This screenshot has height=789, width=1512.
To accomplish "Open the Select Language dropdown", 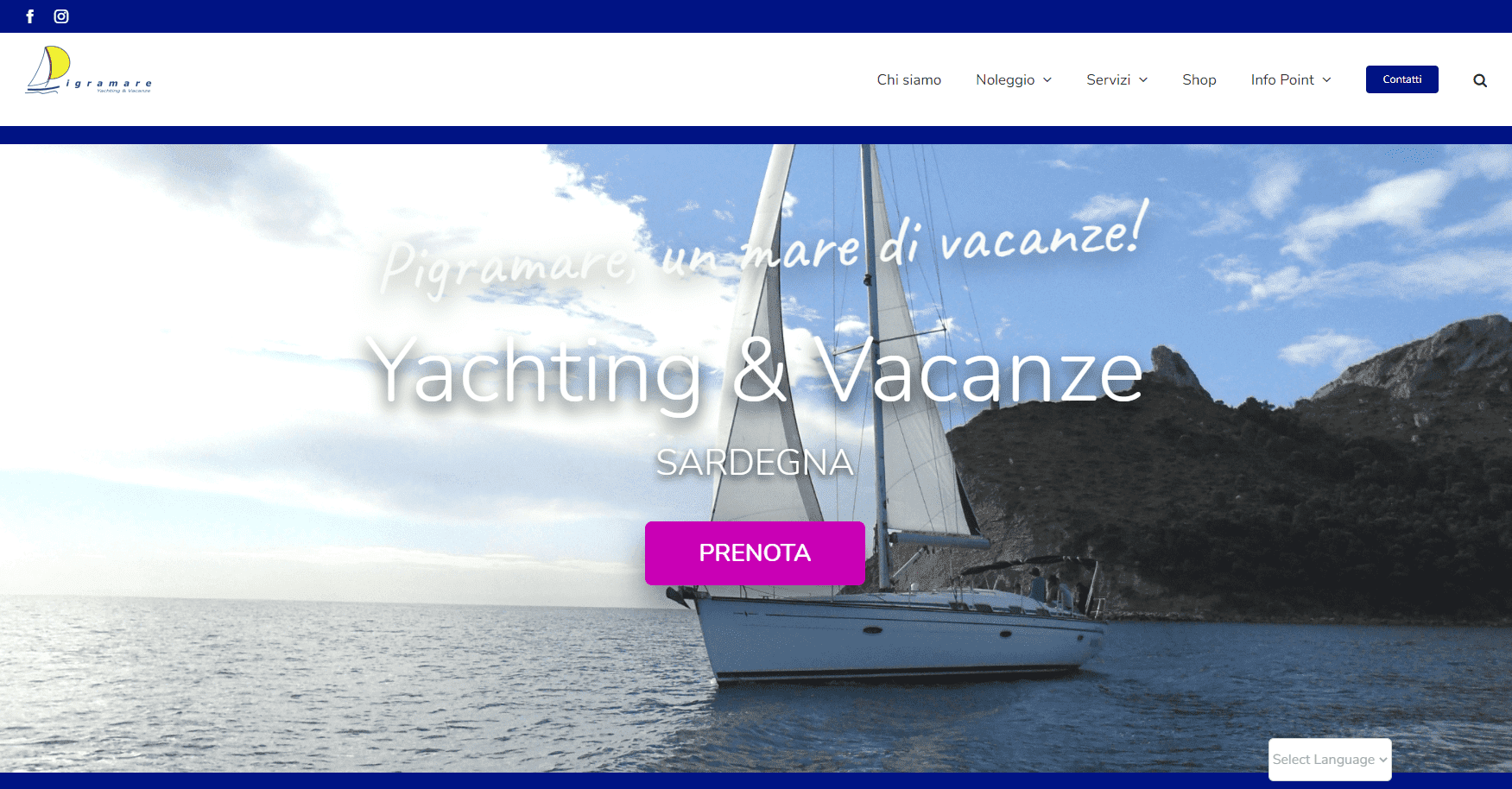I will pos(1330,760).
